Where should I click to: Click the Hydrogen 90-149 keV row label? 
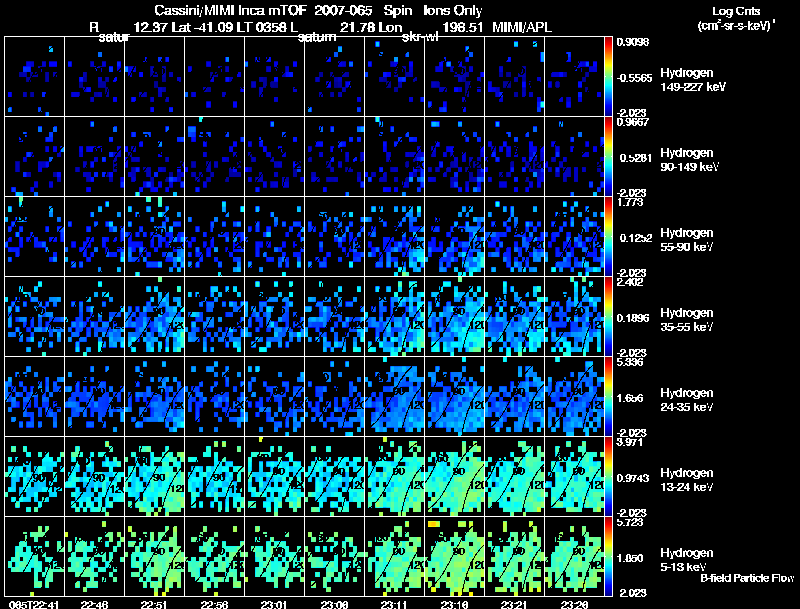[x=689, y=160]
